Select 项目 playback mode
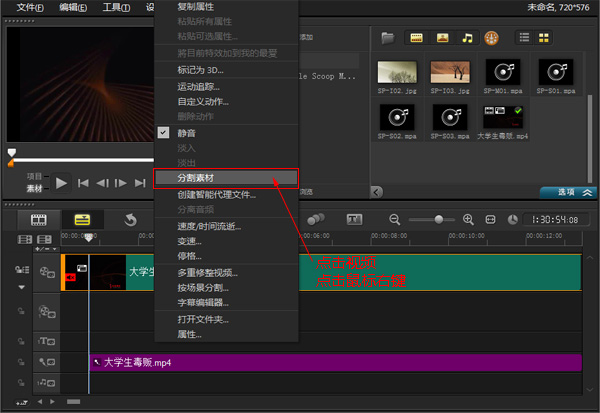The width and height of the screenshot is (600, 413). [34, 176]
